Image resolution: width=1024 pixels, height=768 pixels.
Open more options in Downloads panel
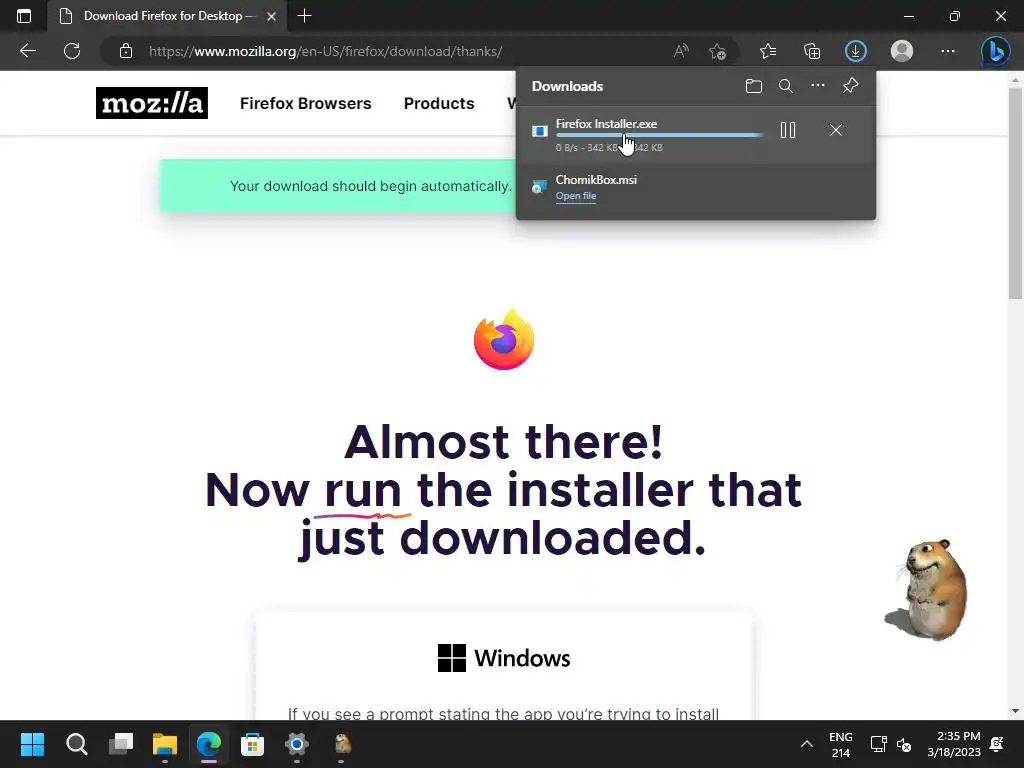click(818, 86)
